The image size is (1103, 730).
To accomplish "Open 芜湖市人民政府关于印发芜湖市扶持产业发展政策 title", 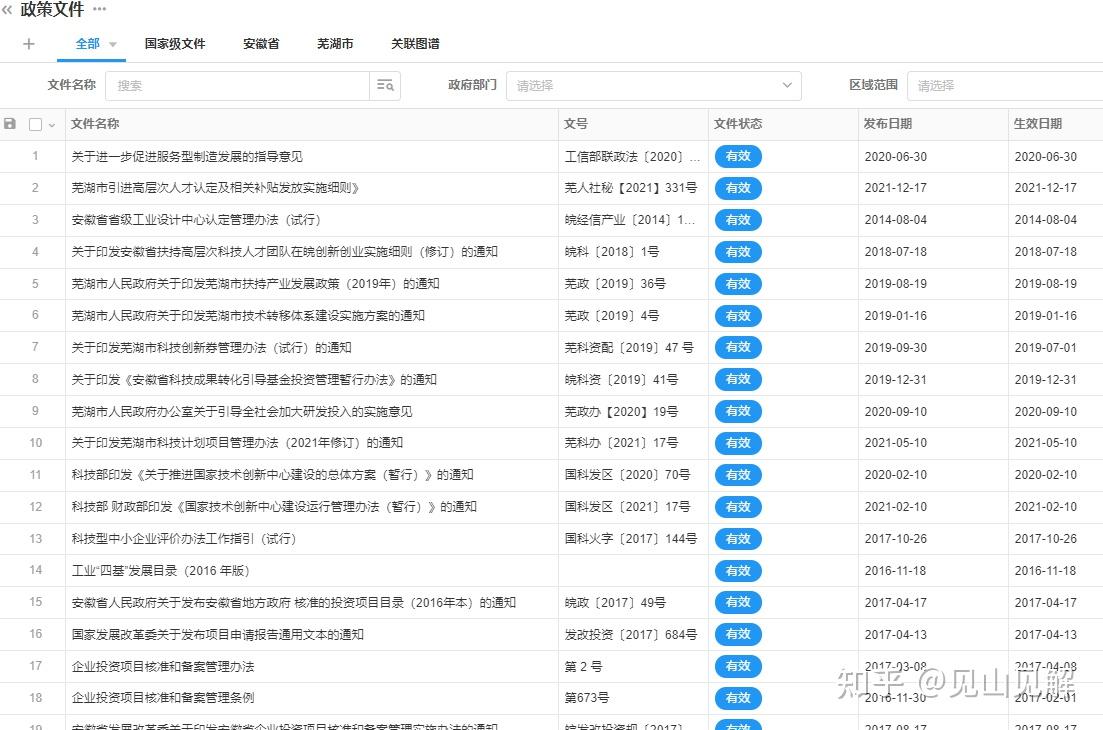I will point(255,283).
